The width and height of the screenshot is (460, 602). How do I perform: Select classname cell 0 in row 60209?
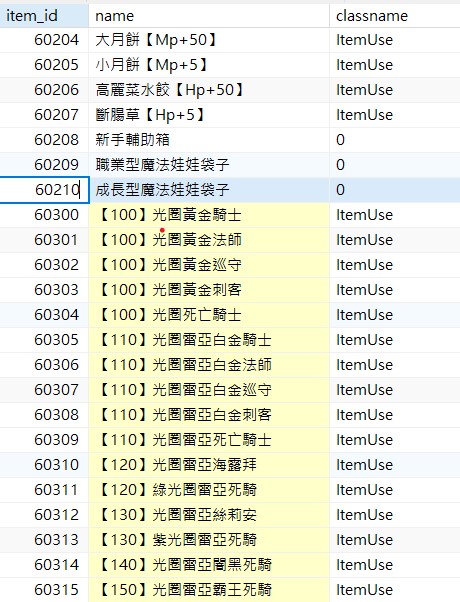(395, 165)
